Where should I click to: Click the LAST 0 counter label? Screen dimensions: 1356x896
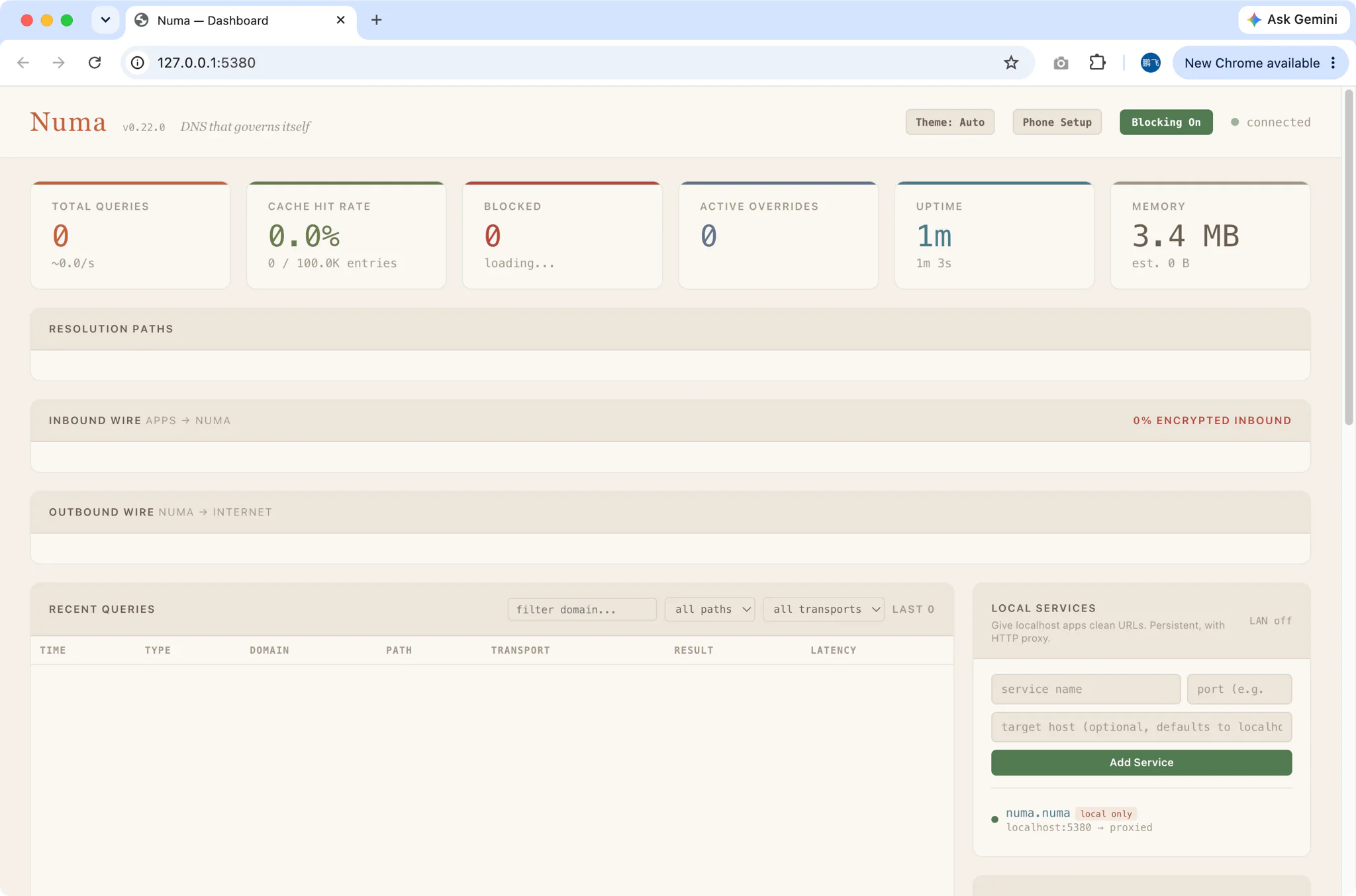[913, 609]
